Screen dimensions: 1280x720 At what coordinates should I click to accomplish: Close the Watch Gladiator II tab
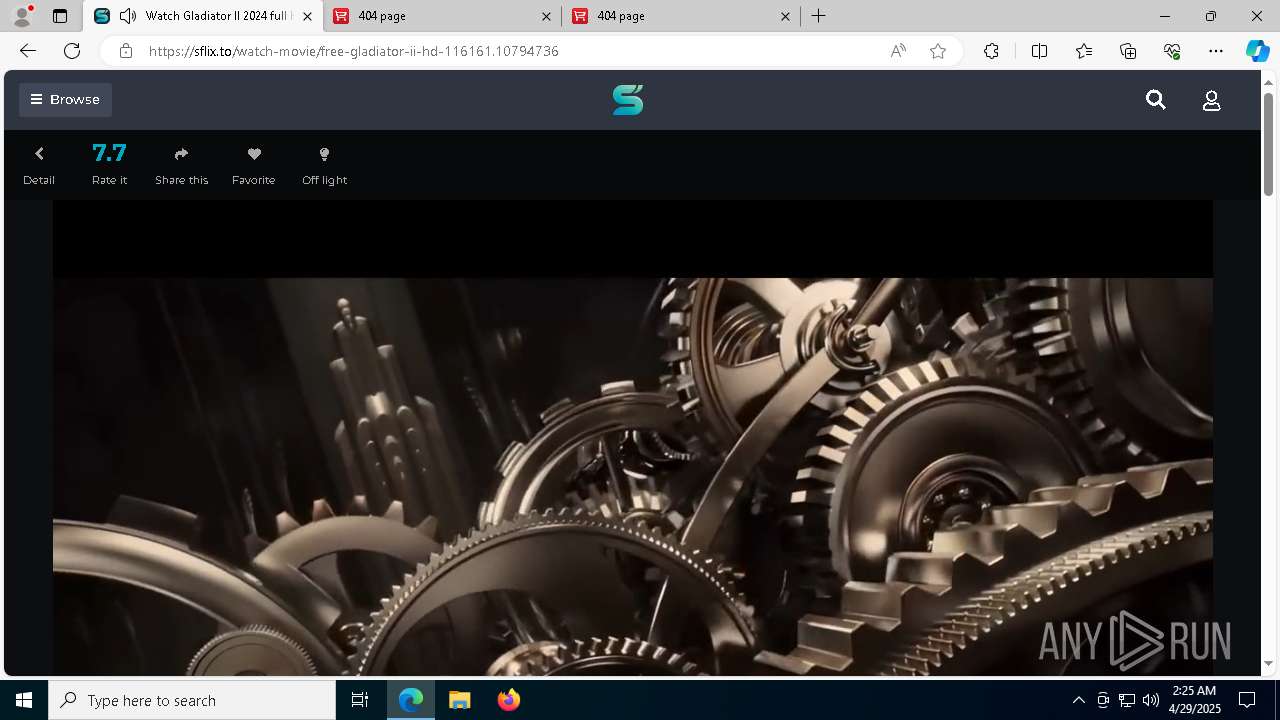click(x=307, y=16)
